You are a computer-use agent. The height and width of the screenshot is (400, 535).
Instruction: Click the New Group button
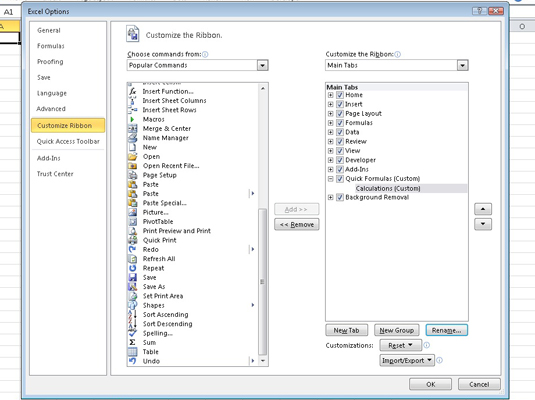397,330
